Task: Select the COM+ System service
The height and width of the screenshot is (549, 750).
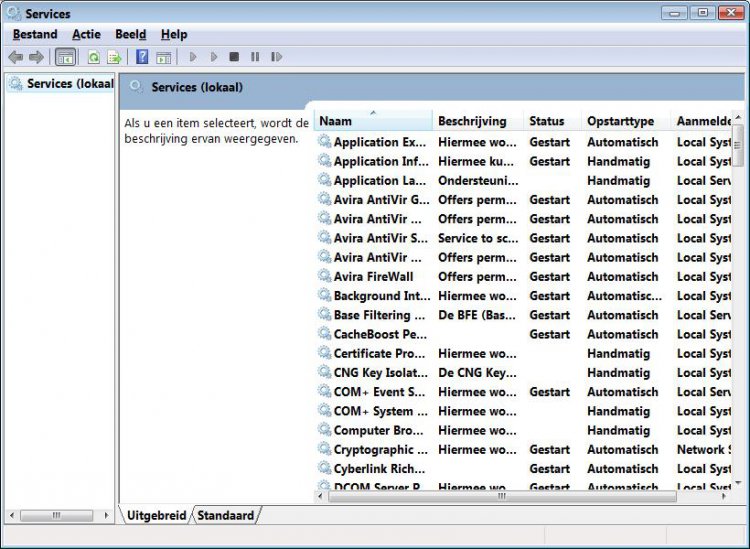Action: click(x=381, y=411)
